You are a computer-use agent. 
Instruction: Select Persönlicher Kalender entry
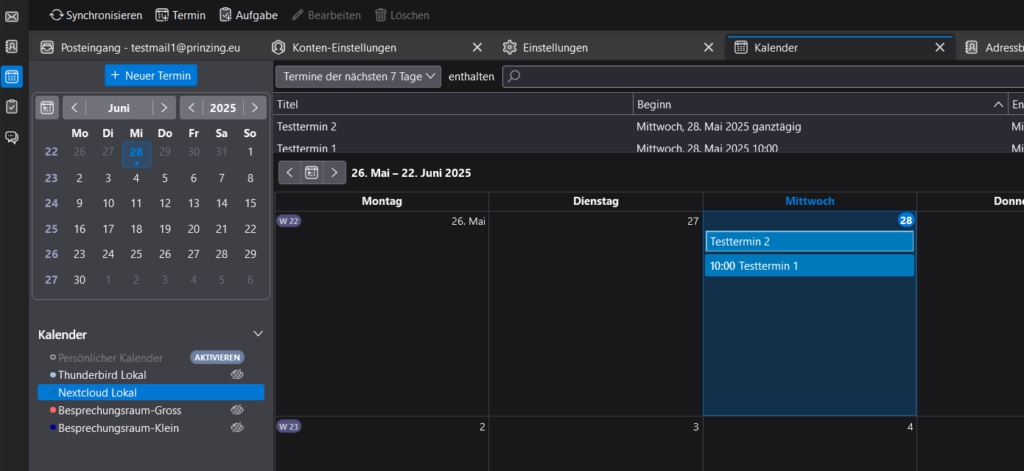tap(110, 357)
